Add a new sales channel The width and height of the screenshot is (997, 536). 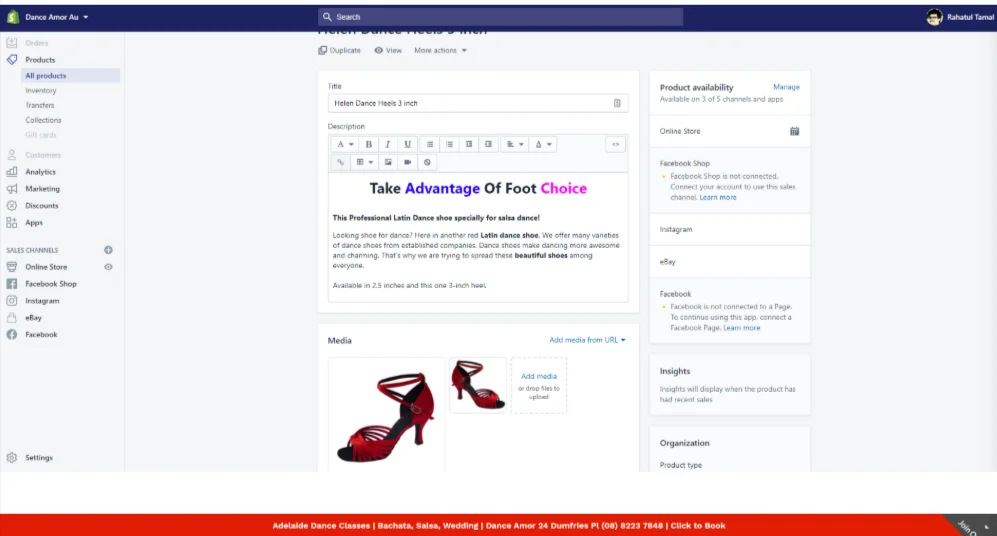pyautogui.click(x=108, y=250)
